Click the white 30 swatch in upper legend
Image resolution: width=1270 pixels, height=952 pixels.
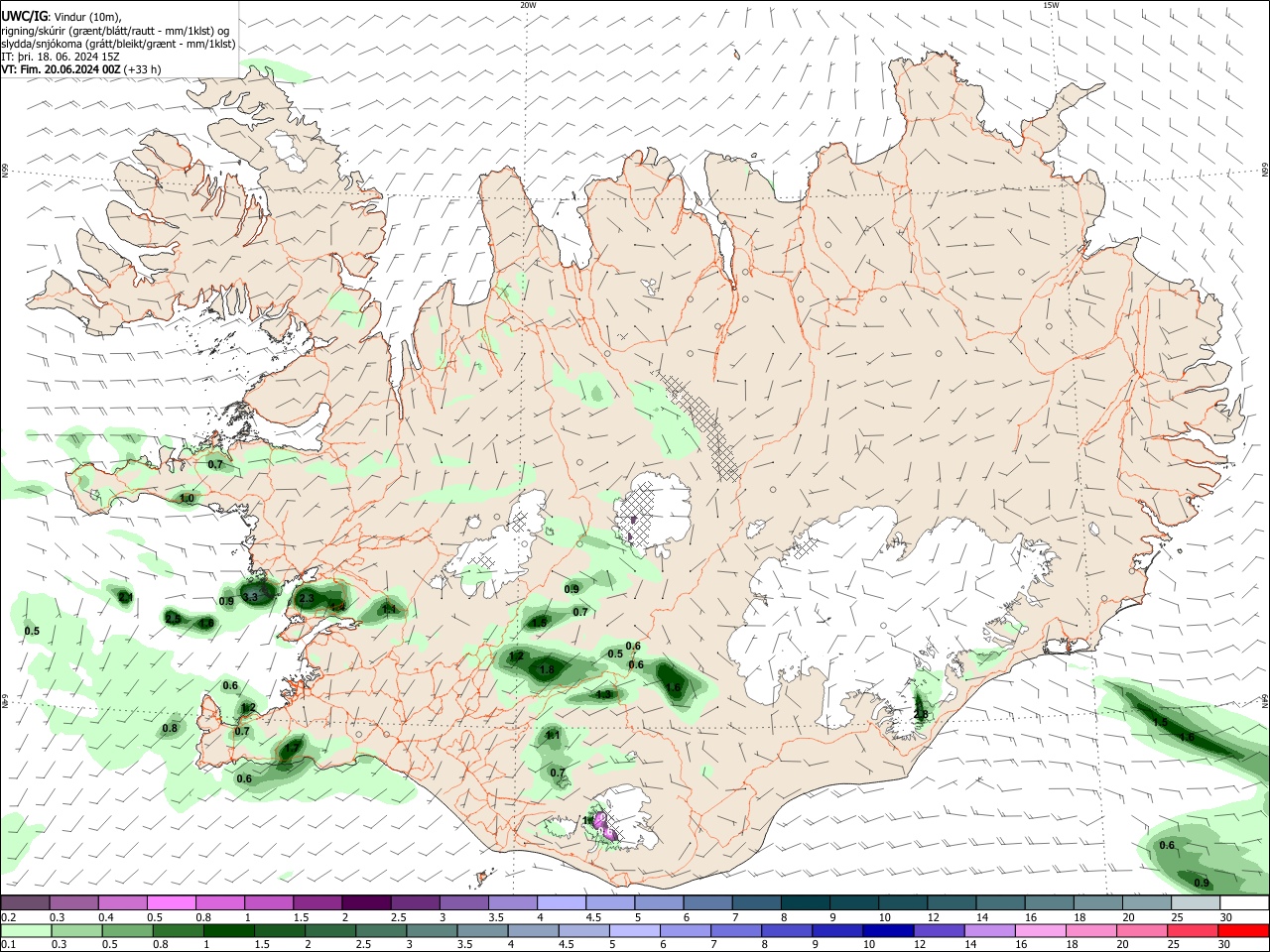point(1243,902)
